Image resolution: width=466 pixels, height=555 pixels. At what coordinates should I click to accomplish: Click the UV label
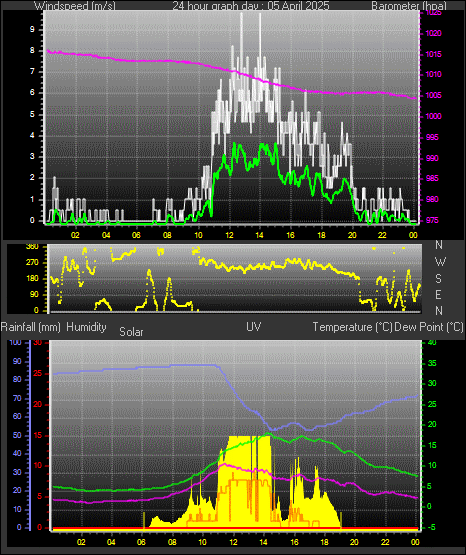(254, 326)
